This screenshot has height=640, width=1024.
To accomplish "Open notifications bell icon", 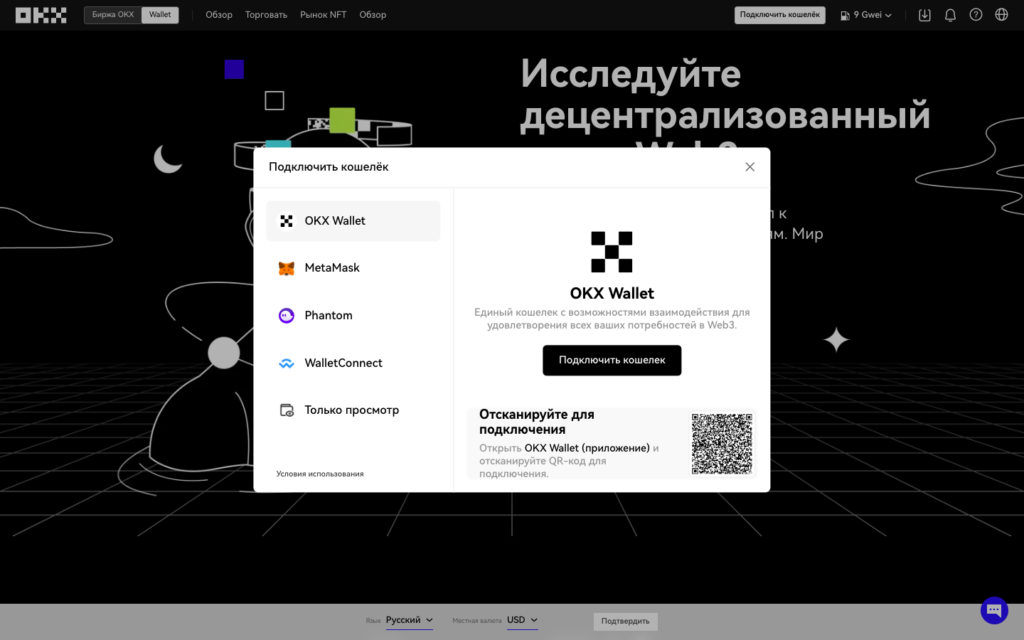I will [x=950, y=15].
